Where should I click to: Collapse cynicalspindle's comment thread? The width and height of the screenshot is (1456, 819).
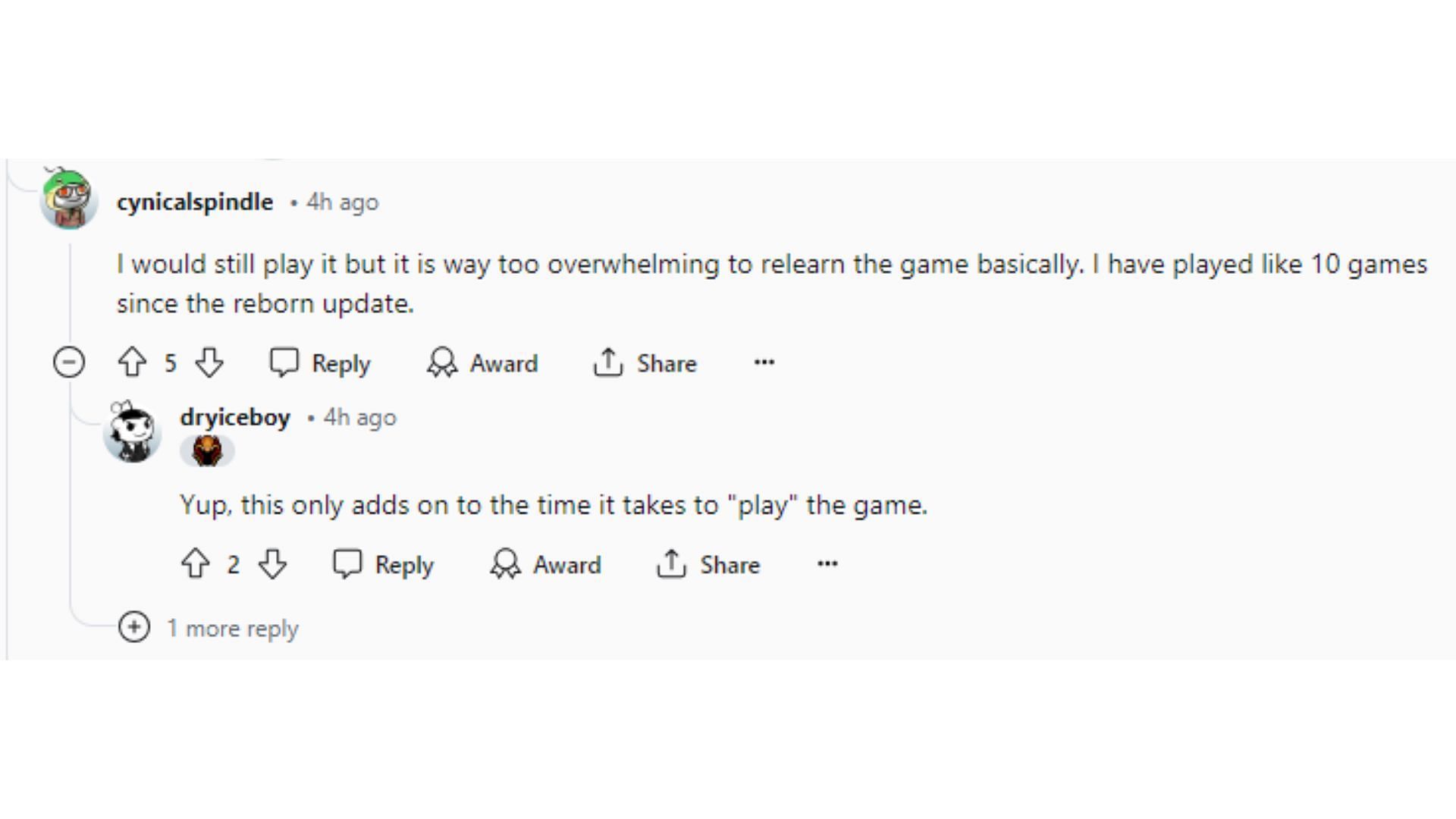[69, 362]
